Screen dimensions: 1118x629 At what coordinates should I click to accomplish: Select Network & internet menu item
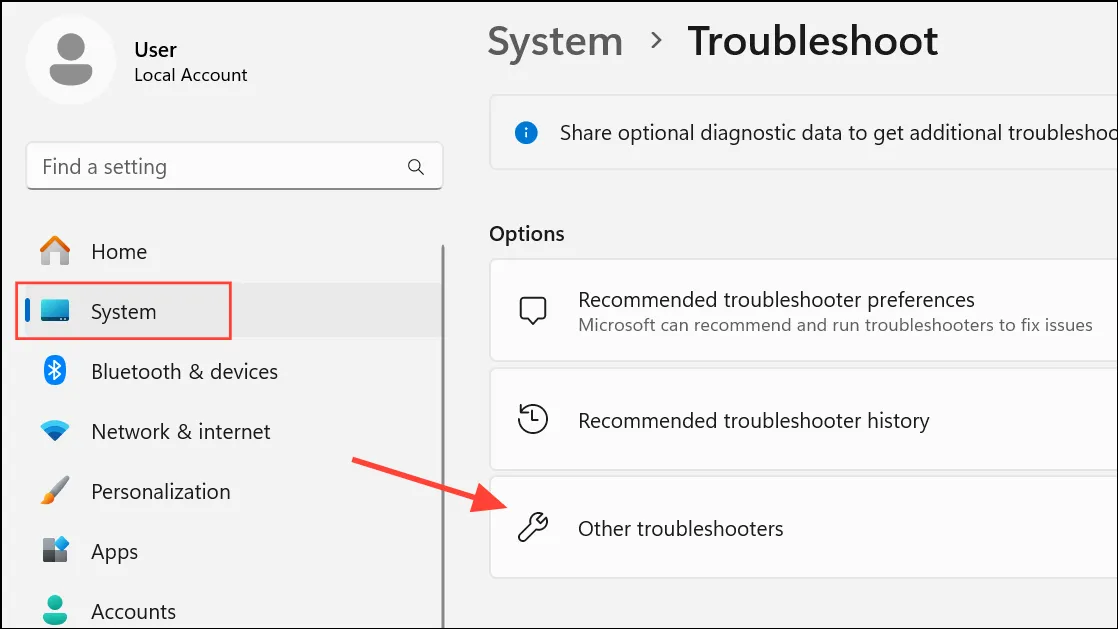(x=228, y=431)
